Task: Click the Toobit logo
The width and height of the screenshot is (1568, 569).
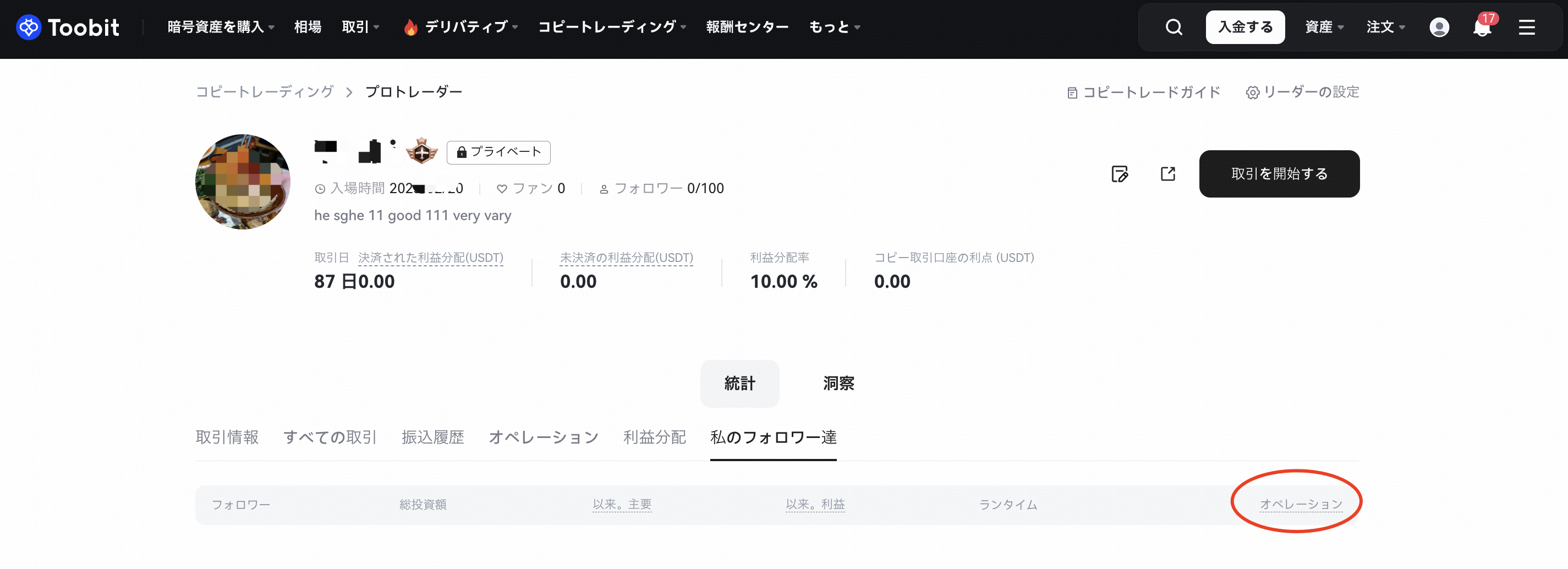Action: pyautogui.click(x=68, y=28)
